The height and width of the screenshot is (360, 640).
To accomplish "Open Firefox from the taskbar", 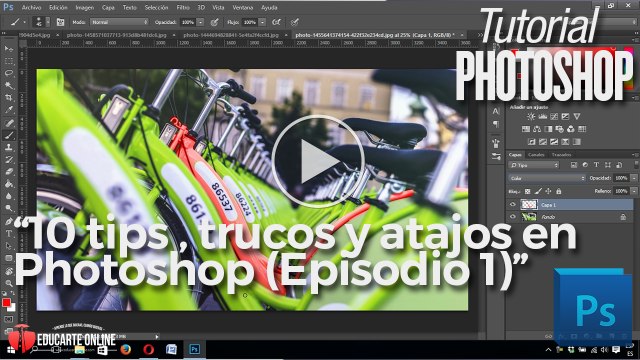I will click(126, 349).
